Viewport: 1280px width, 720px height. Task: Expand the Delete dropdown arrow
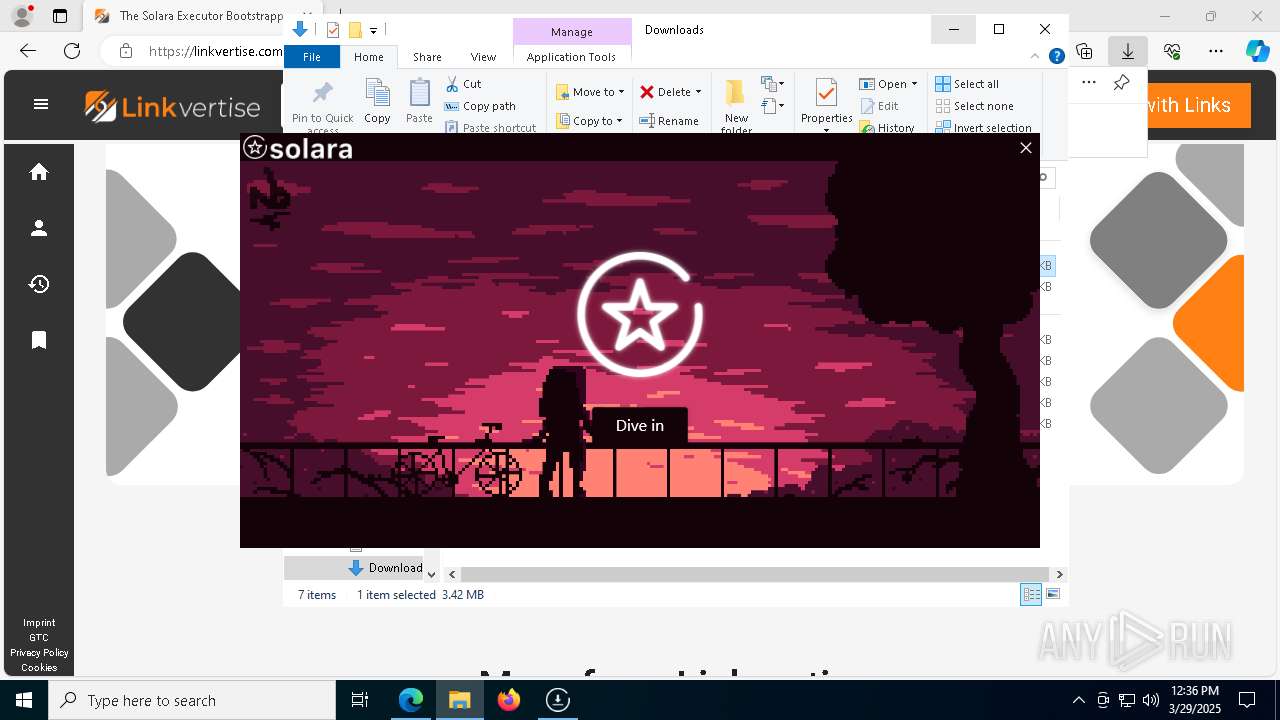(698, 92)
